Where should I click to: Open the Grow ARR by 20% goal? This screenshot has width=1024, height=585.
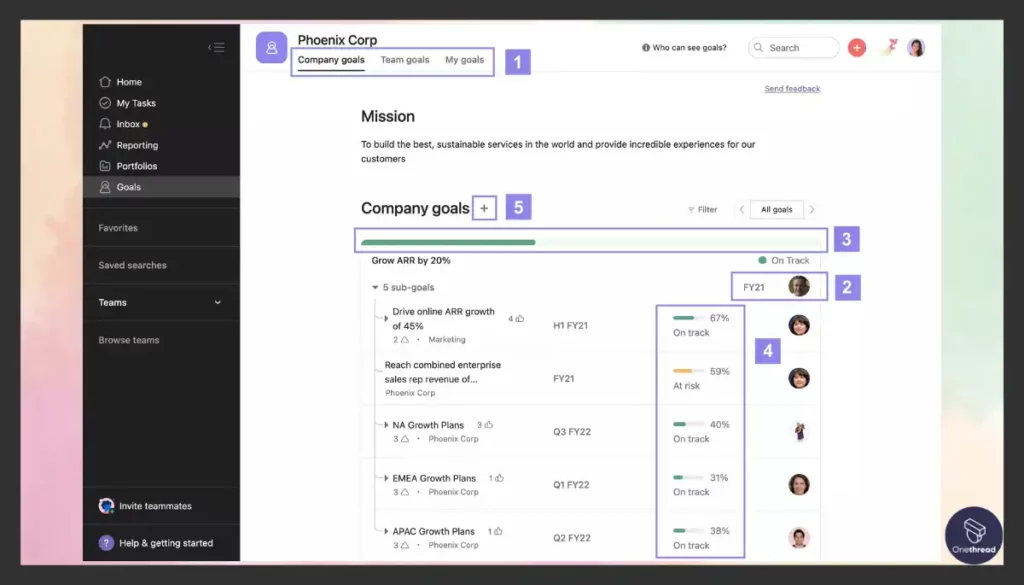coord(411,261)
